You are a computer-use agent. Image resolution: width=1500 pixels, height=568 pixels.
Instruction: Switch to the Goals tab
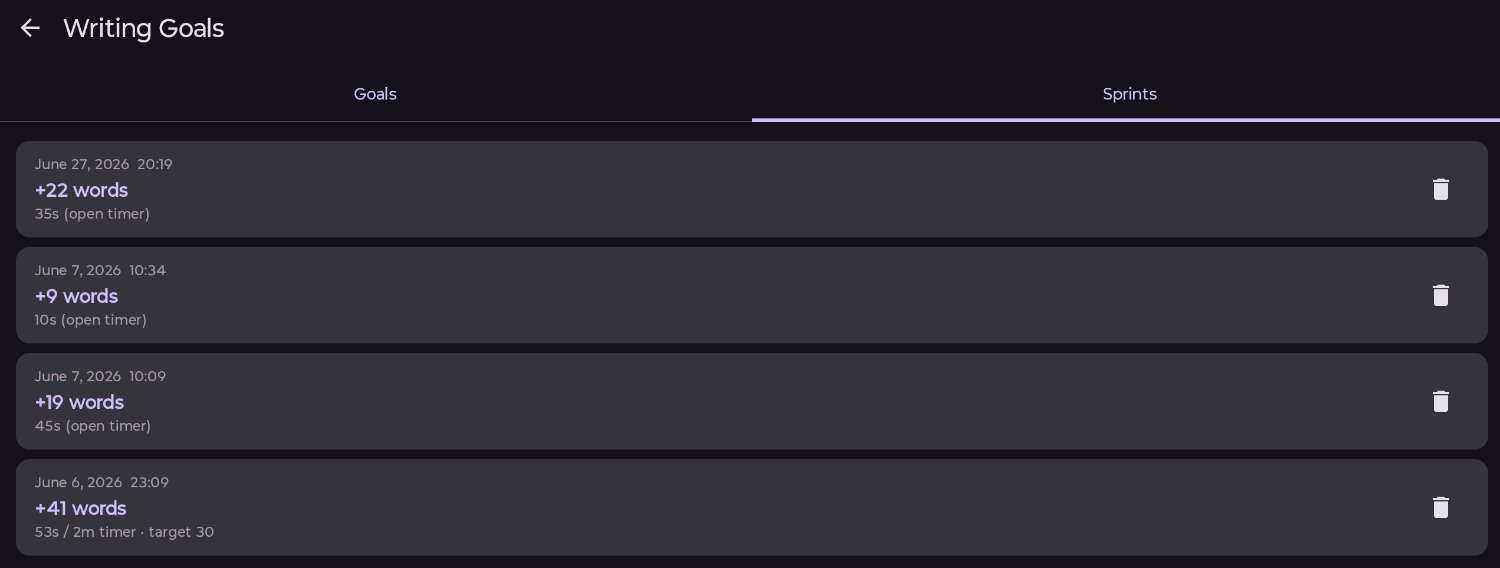375,94
